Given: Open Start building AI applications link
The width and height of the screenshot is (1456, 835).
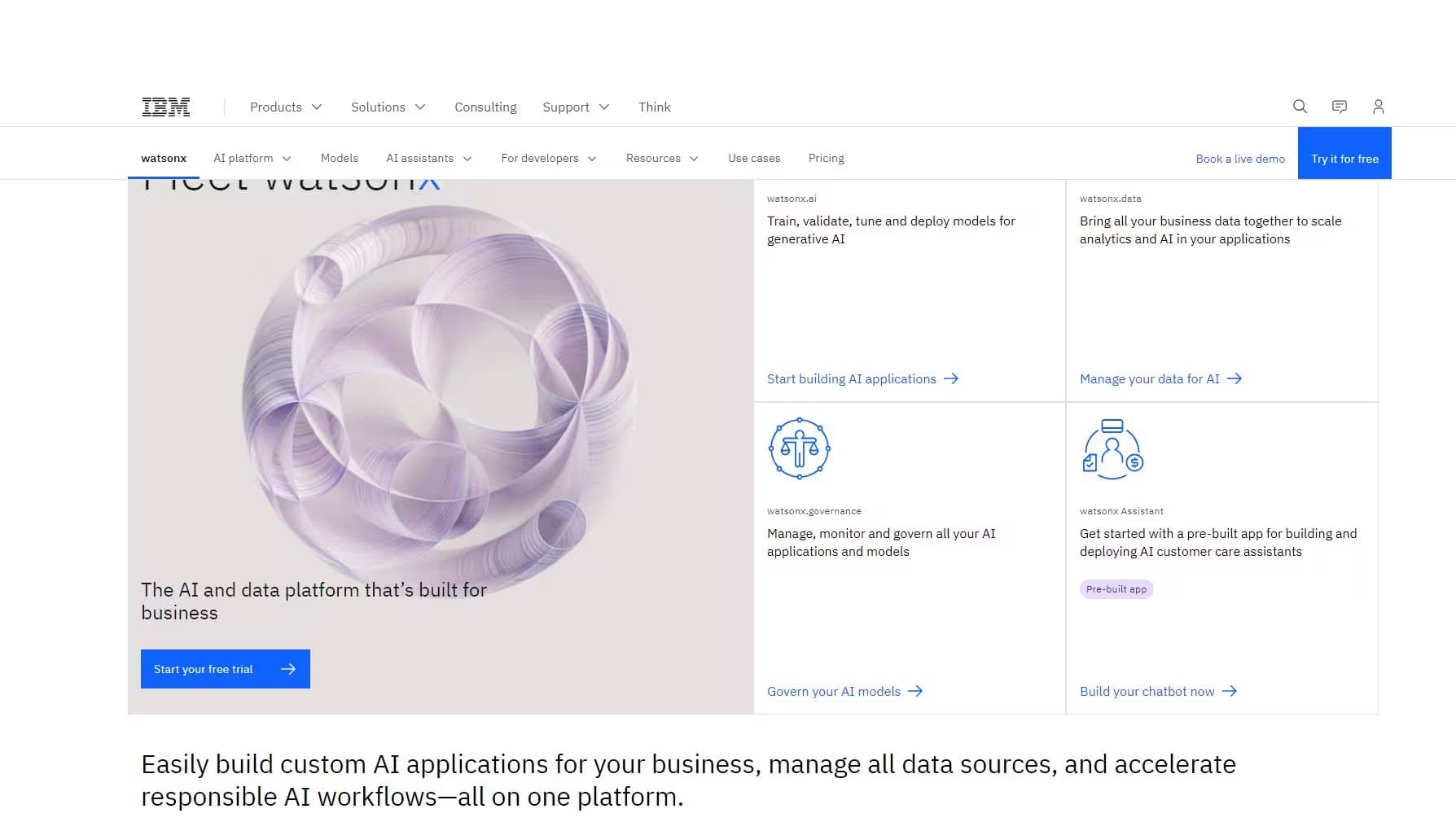Looking at the screenshot, I should pos(862,378).
